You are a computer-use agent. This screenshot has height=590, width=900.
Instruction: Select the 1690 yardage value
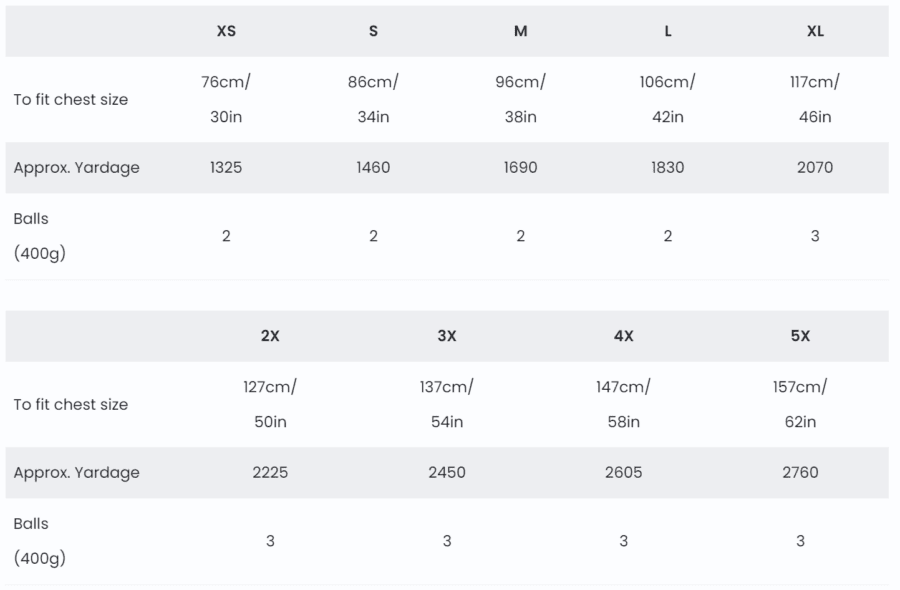520,167
